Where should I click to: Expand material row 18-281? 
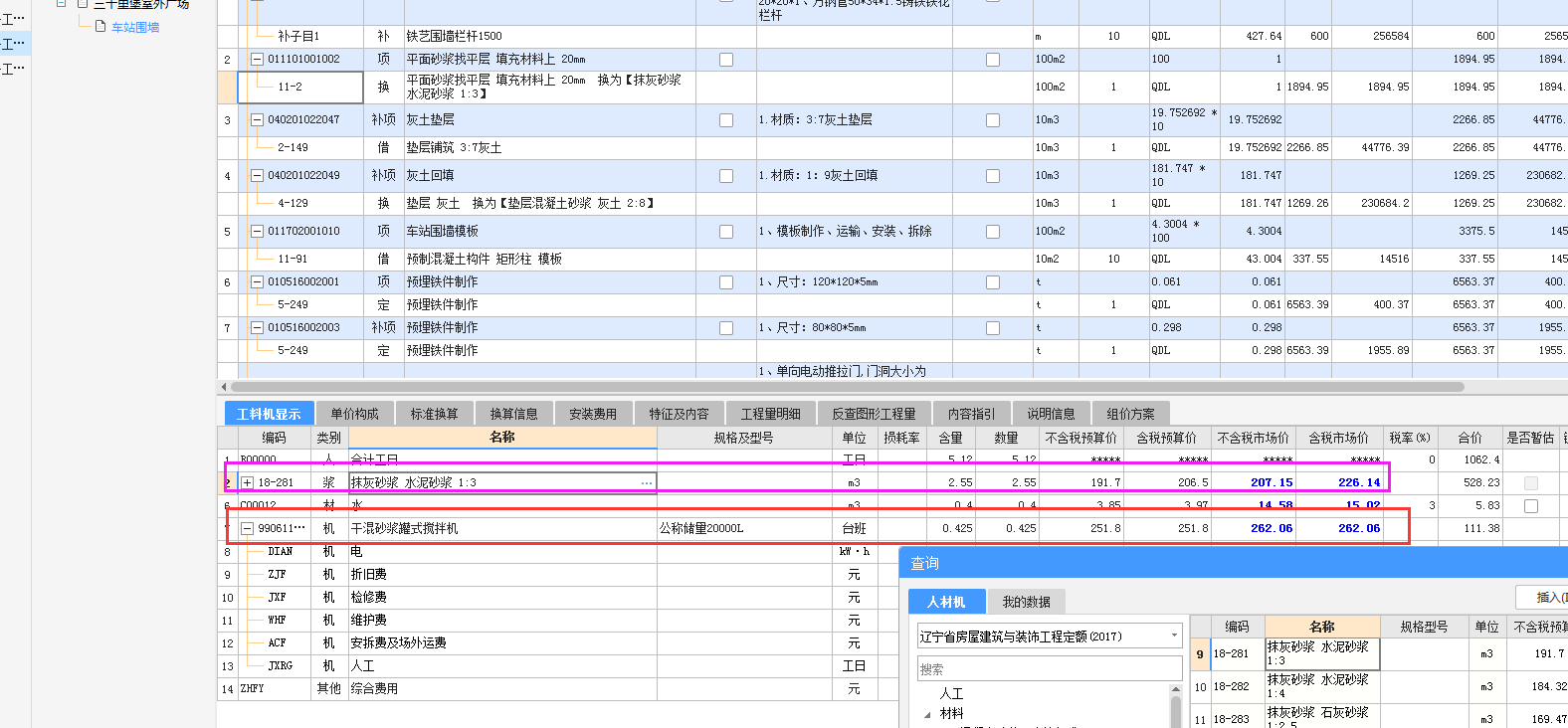[248, 483]
